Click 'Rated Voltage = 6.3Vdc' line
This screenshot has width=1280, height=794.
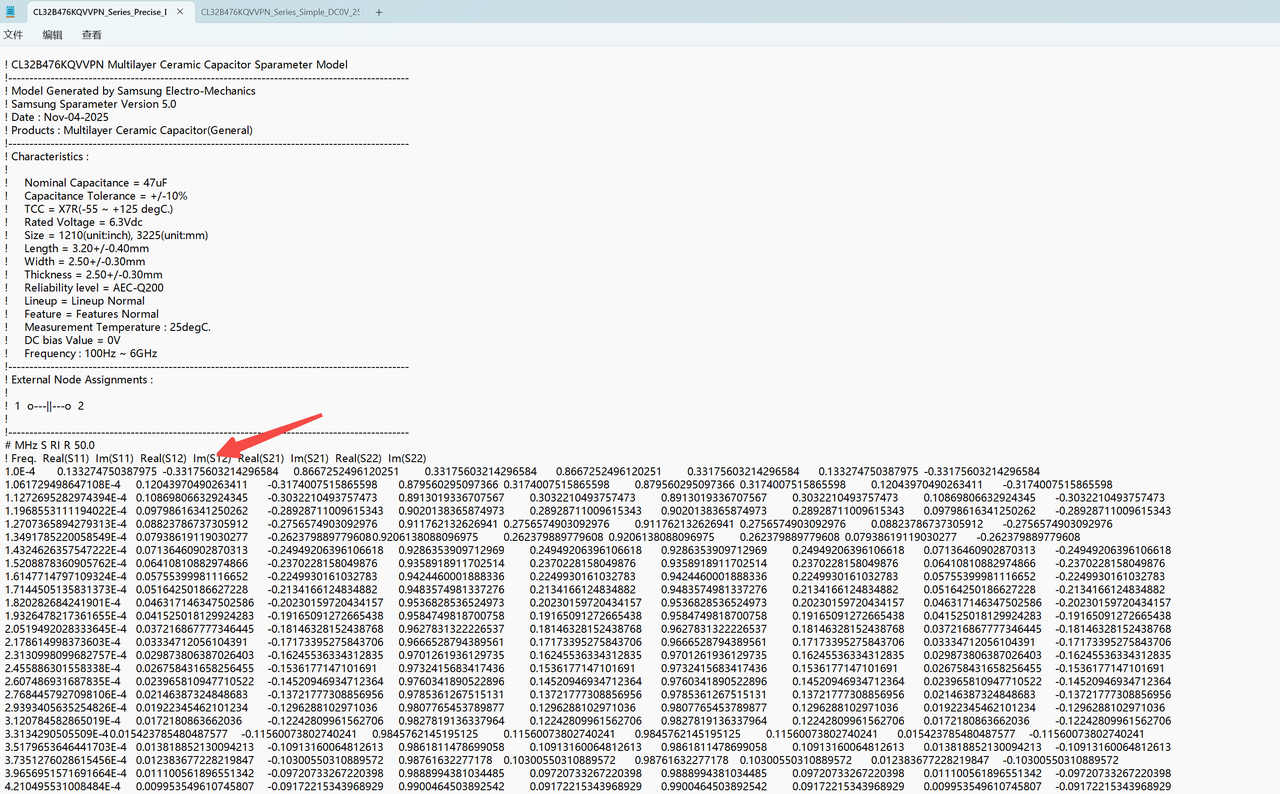(x=83, y=222)
